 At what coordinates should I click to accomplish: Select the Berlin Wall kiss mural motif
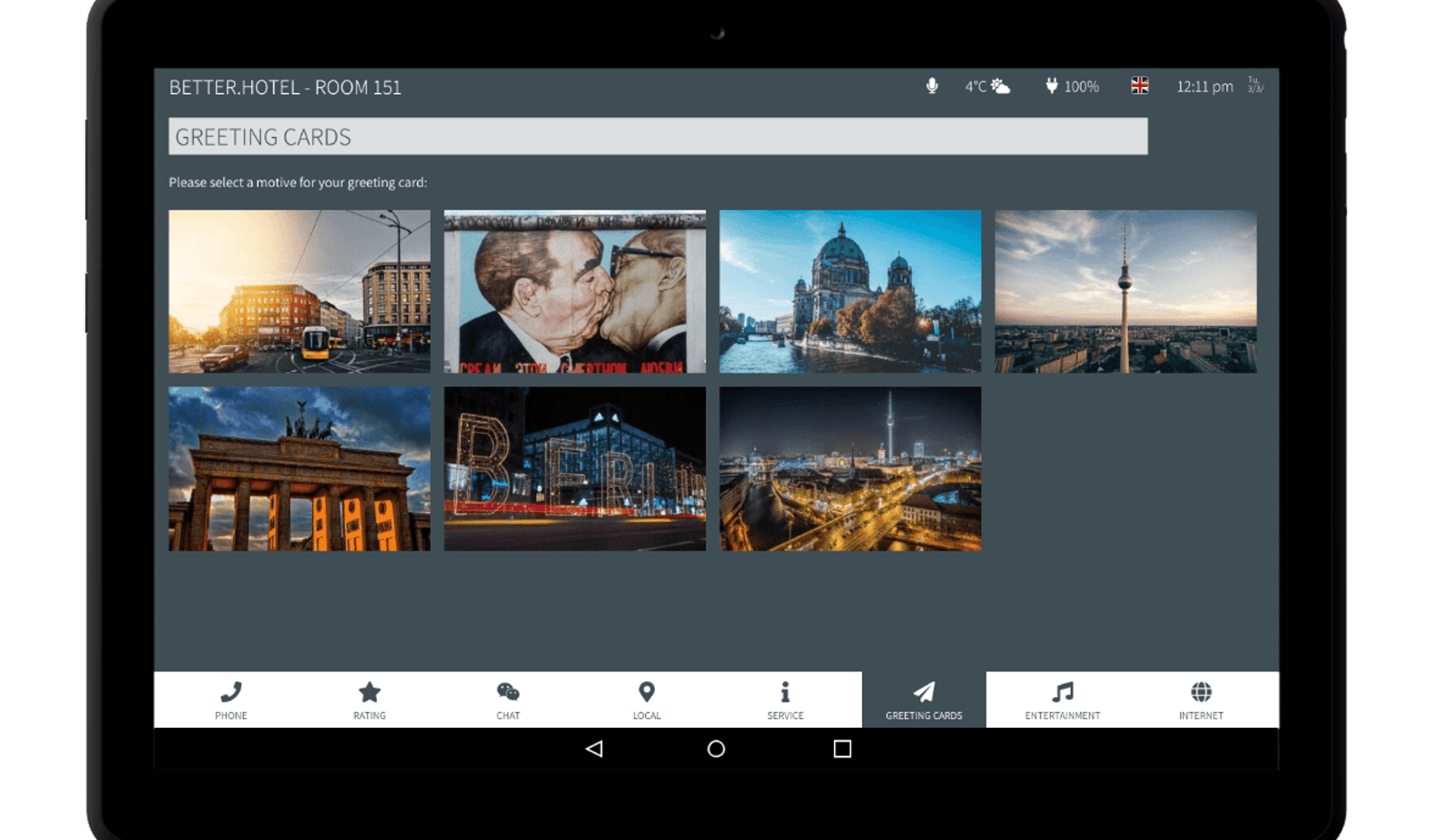tap(575, 291)
